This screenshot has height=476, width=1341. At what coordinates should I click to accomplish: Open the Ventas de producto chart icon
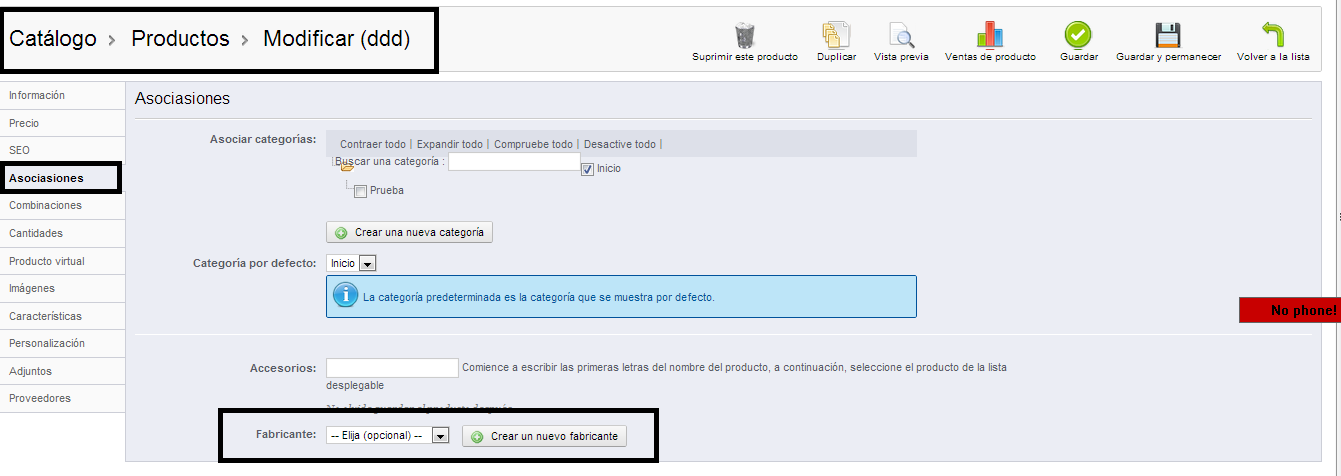pyautogui.click(x=990, y=35)
